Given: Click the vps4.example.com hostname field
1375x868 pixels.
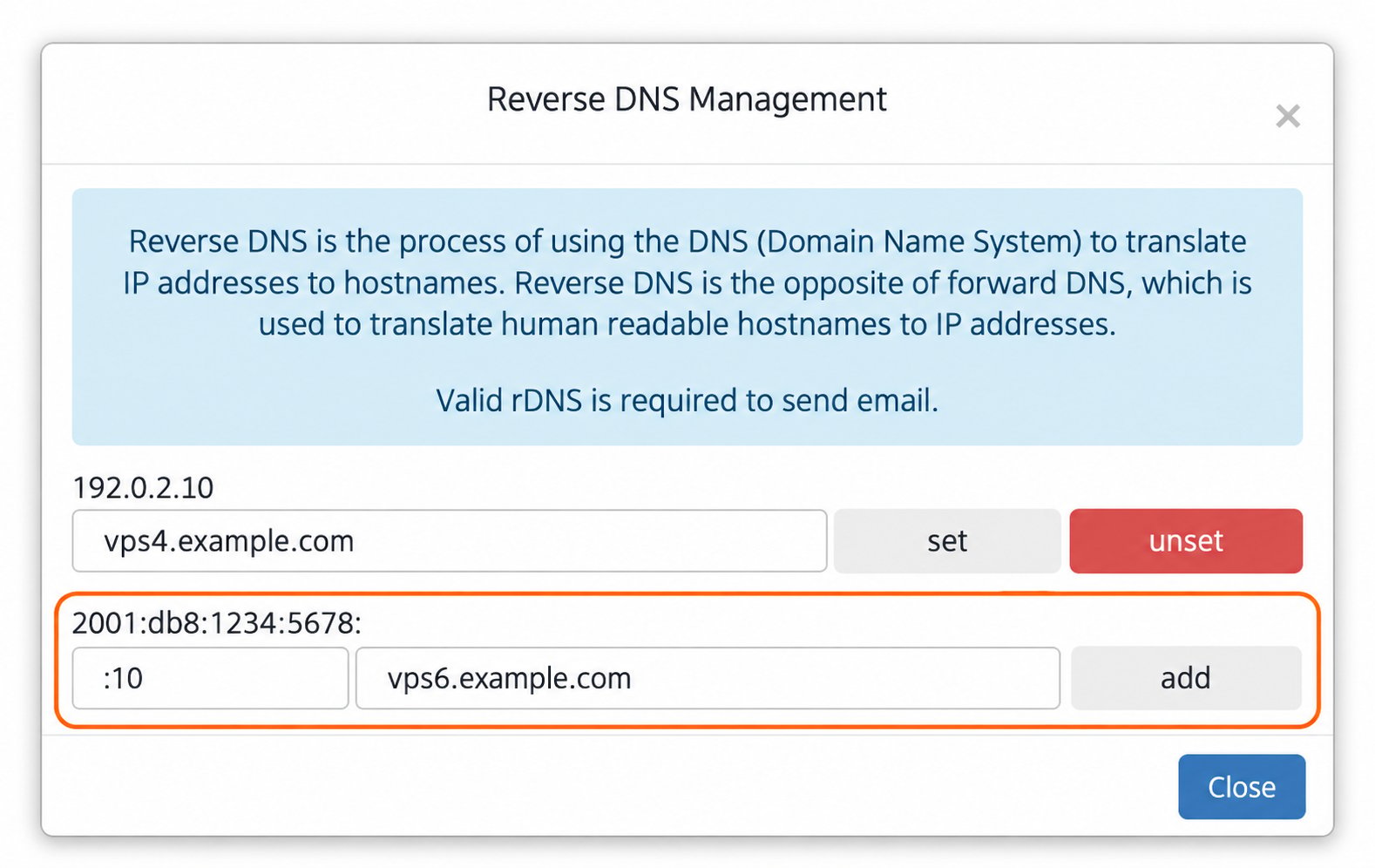Looking at the screenshot, I should 450,541.
